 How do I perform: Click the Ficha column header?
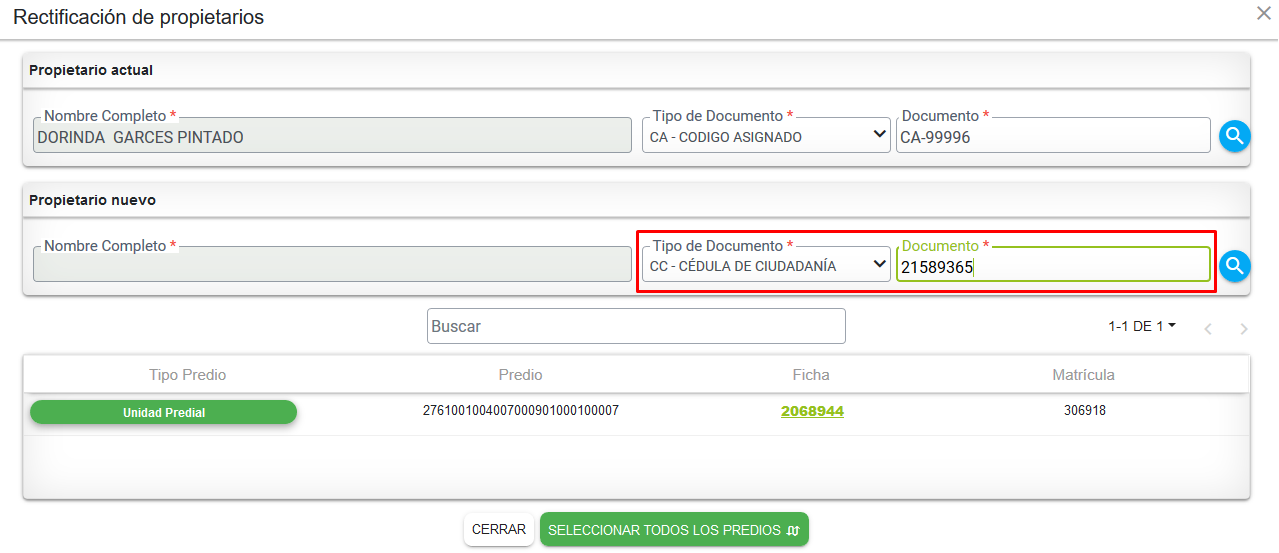(811, 375)
